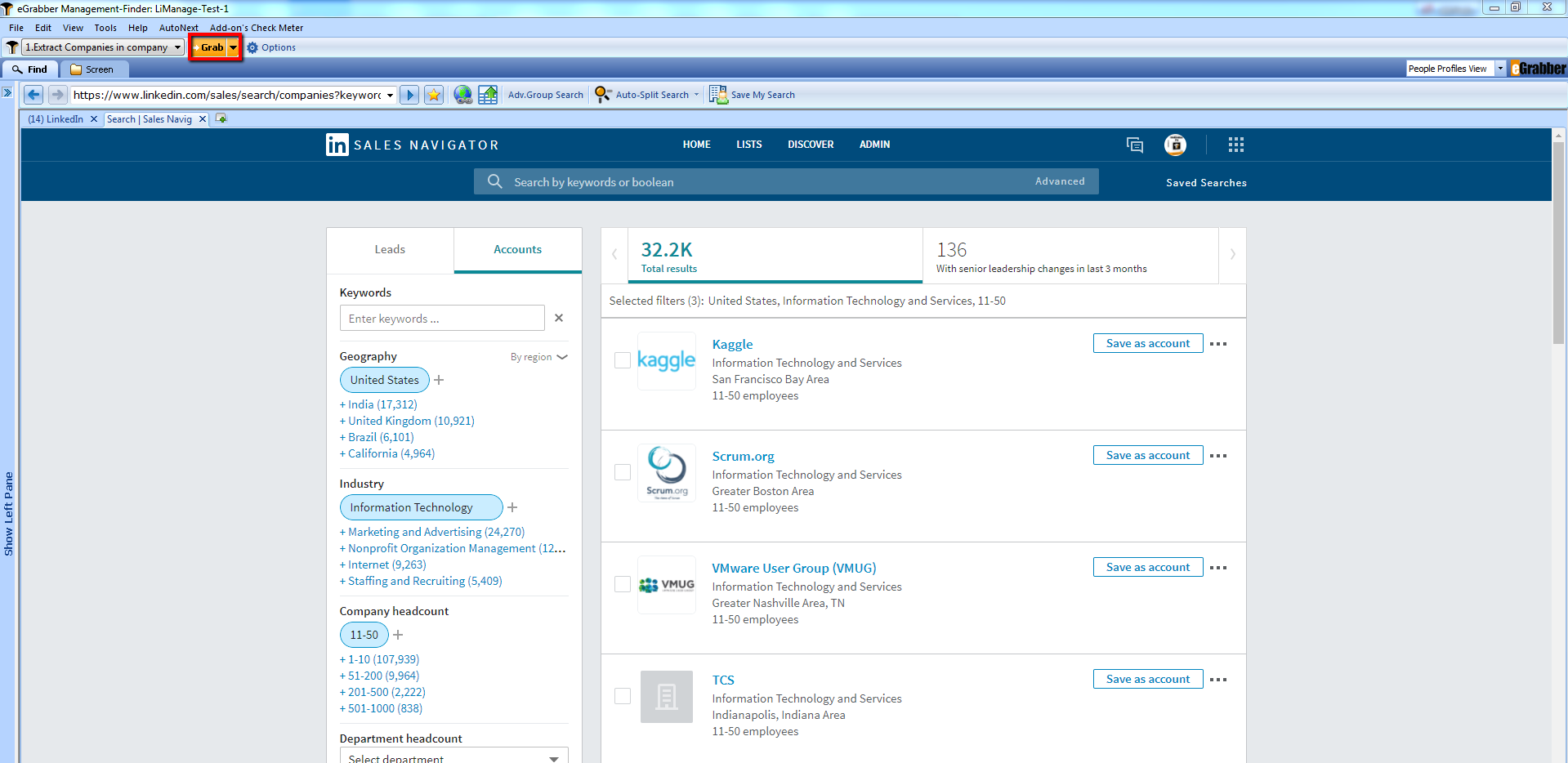Clear keywords with the X icon
The image size is (1568, 763).
559,318
